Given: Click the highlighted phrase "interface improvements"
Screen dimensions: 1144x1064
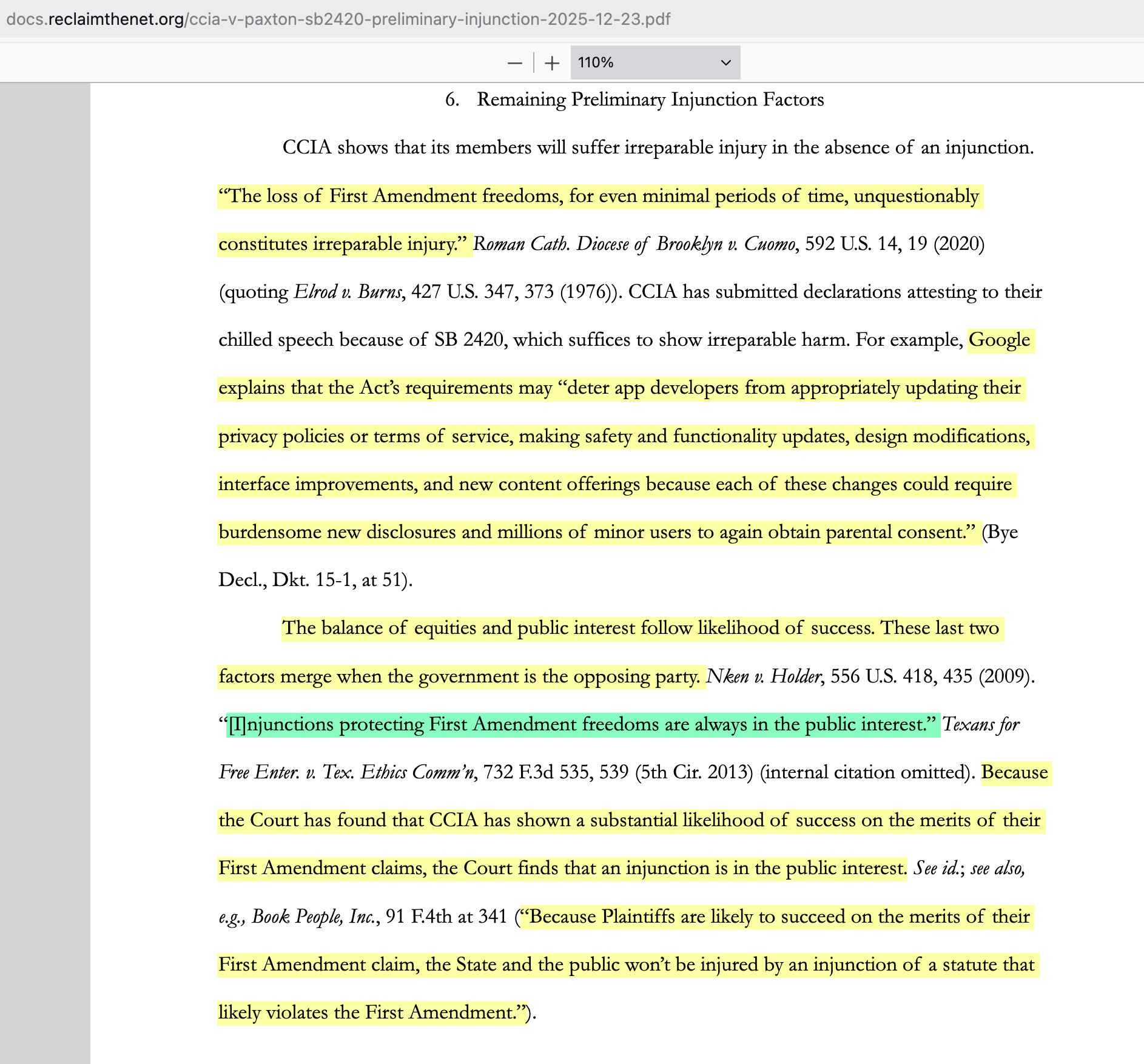Looking at the screenshot, I should [x=317, y=484].
